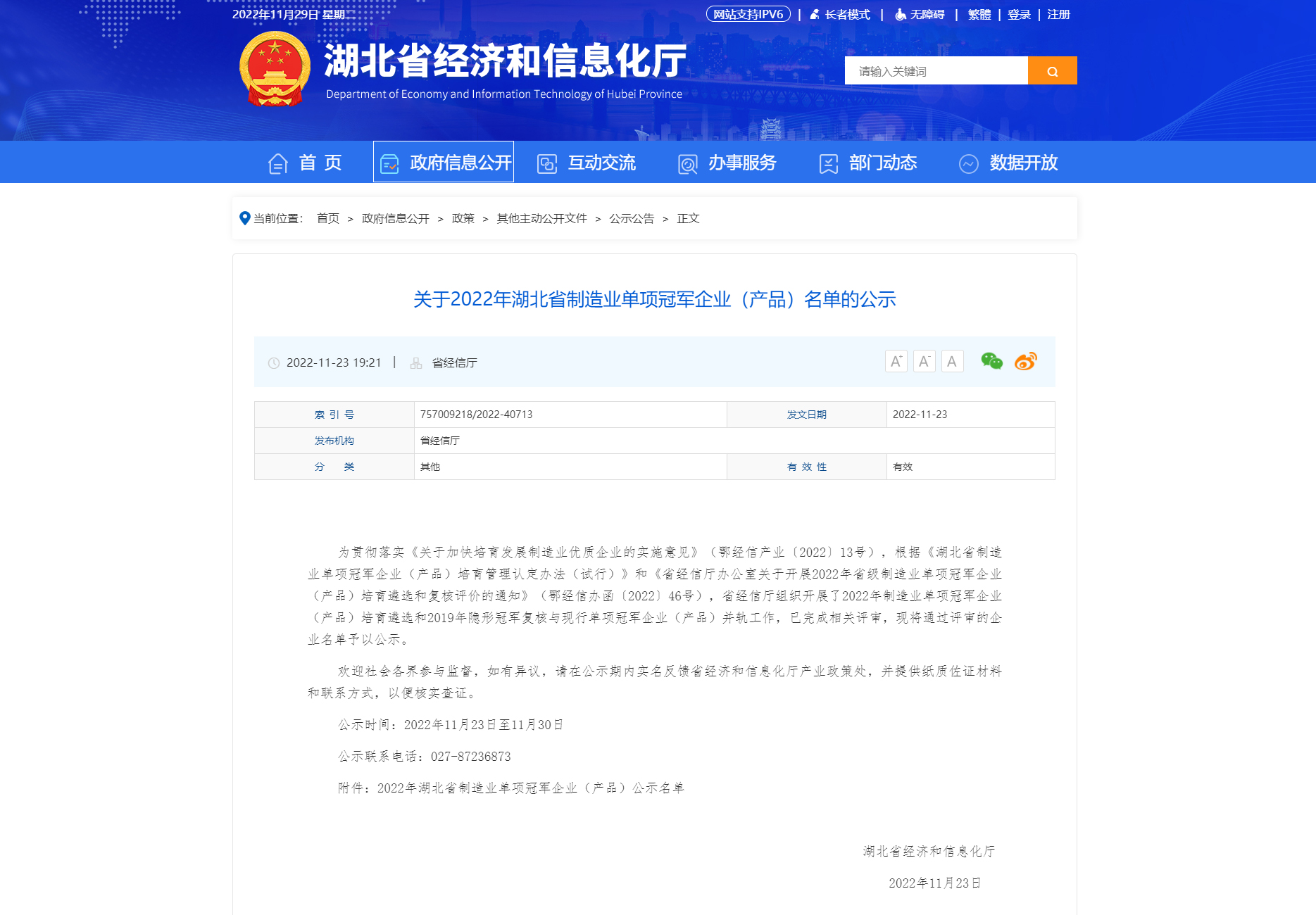Click the site title 湖北省经济和信息化厅
1316x915 pixels.
[x=505, y=60]
